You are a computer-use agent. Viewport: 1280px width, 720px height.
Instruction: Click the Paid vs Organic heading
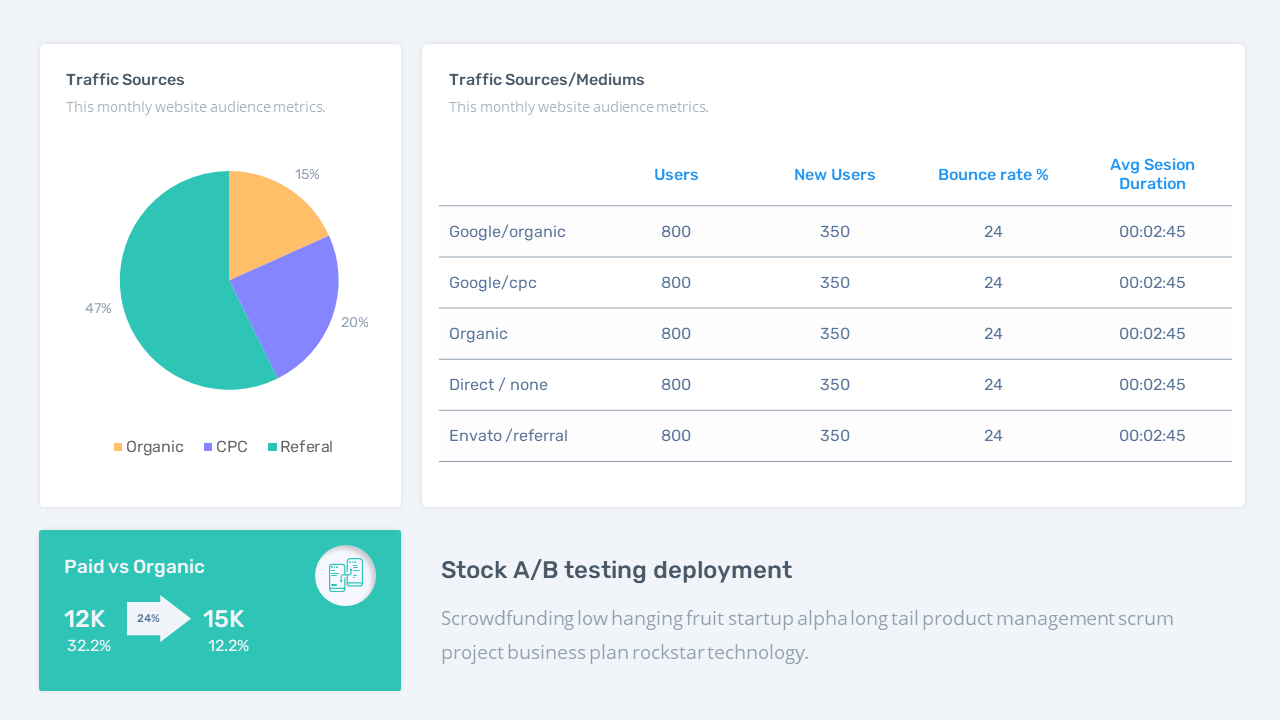pos(134,567)
